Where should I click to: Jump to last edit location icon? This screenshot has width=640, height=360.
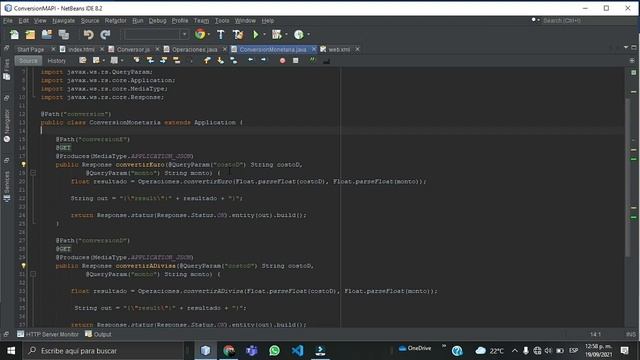[x=83, y=60]
